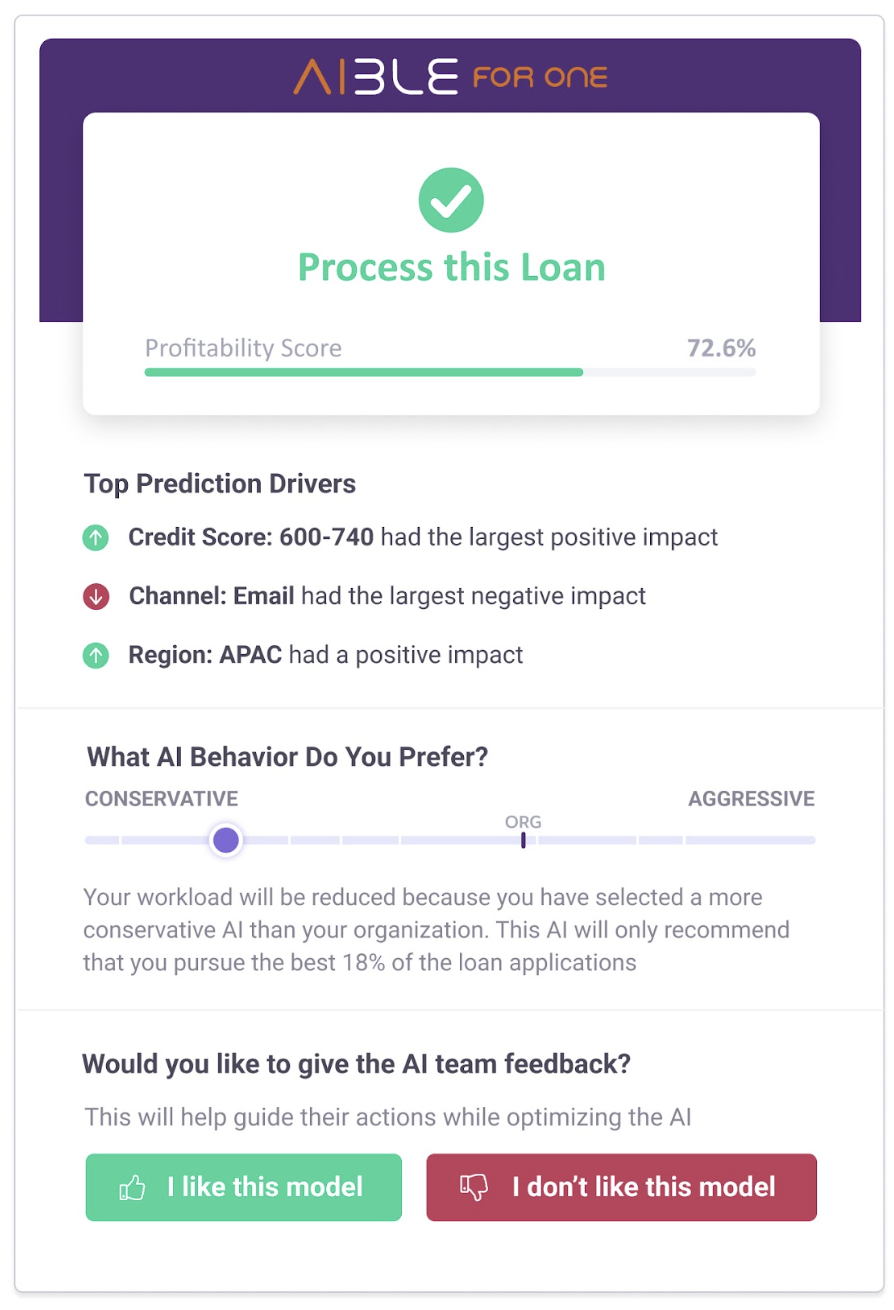Click the thumbs-up icon on the like button
Screen dimensions: 894x1310
click(132, 1188)
